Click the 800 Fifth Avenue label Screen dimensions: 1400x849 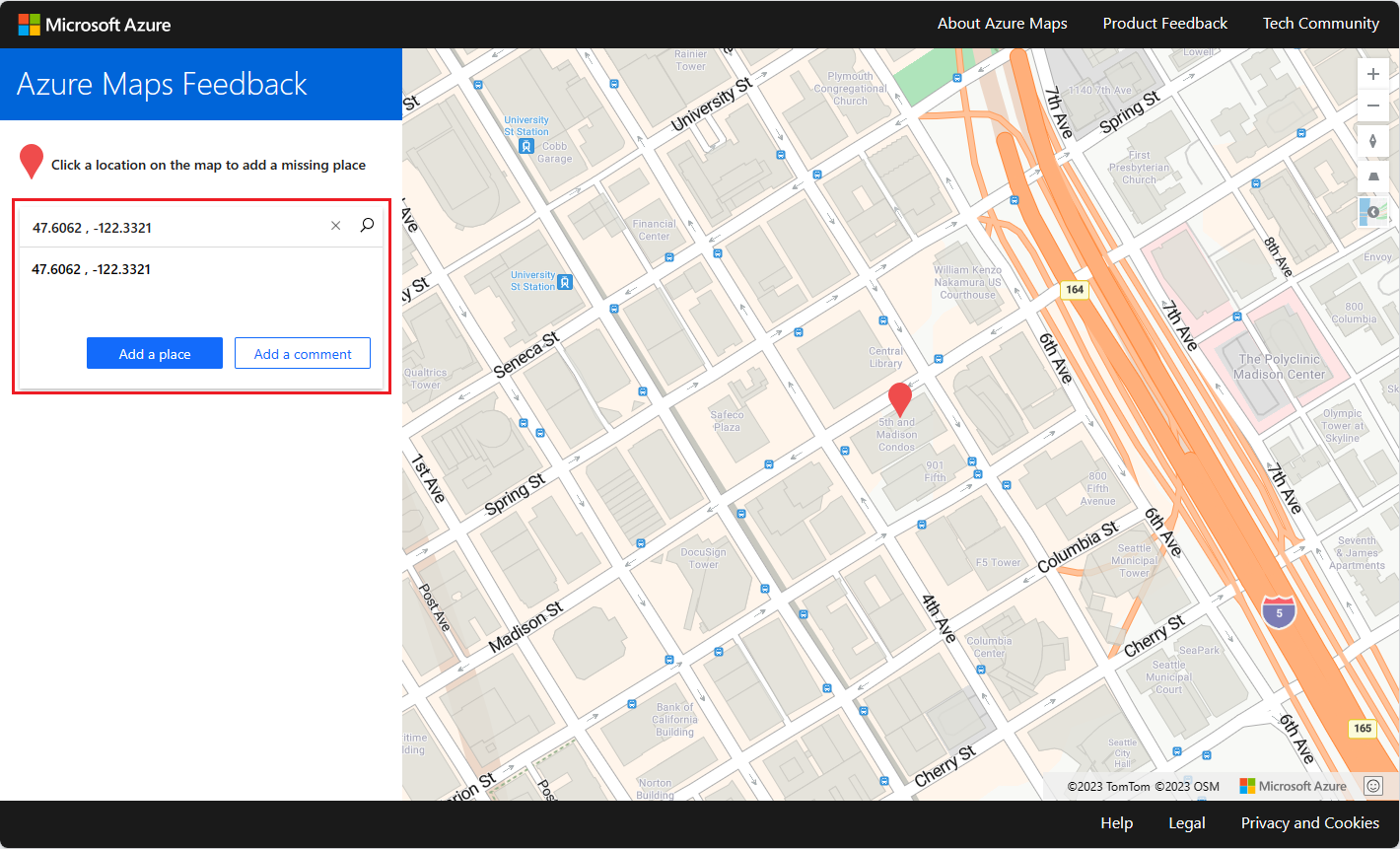pyautogui.click(x=1097, y=488)
